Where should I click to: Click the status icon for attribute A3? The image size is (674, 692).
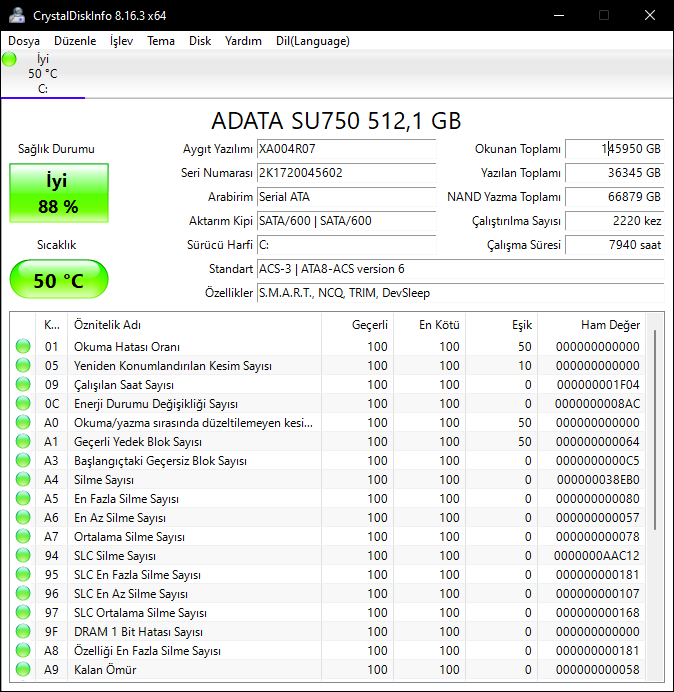pos(23,460)
